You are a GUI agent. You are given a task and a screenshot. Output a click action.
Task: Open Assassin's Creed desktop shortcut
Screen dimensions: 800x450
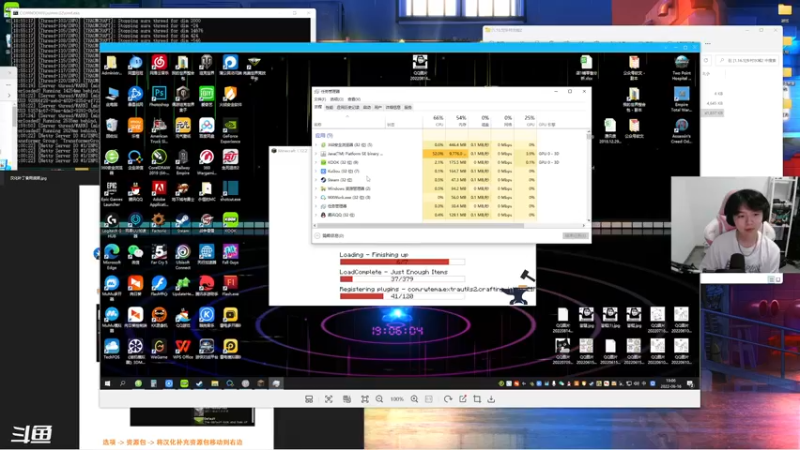coord(681,131)
